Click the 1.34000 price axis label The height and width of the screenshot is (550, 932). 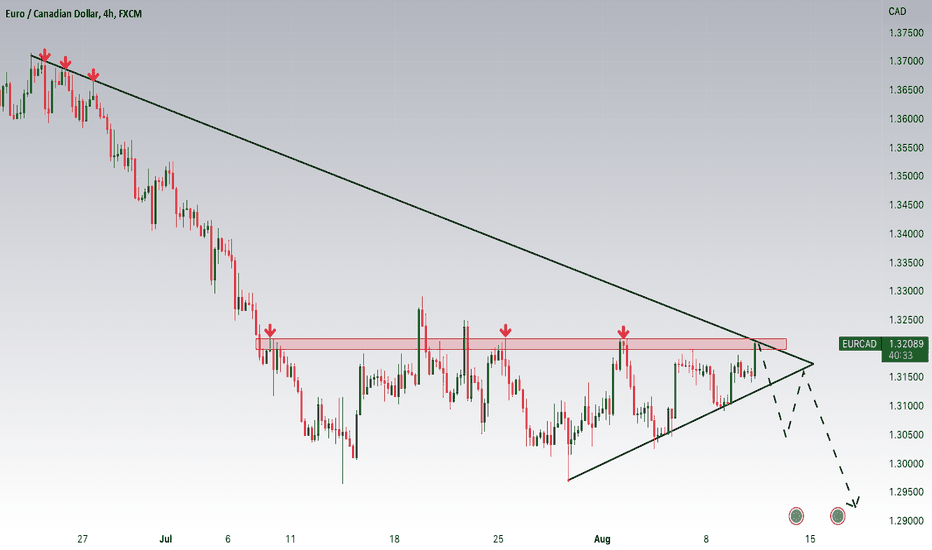pyautogui.click(x=906, y=234)
